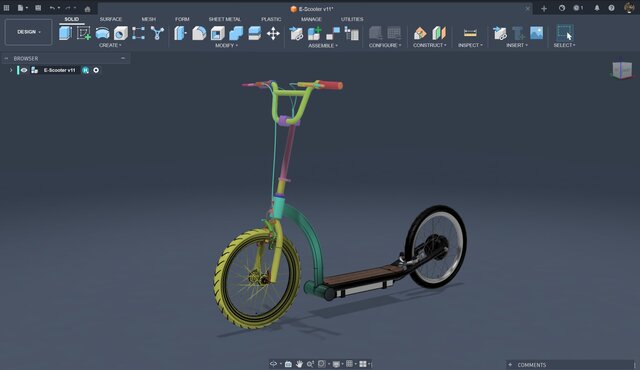
Task: Click the Insert Component assemble icon
Action: [x=296, y=33]
